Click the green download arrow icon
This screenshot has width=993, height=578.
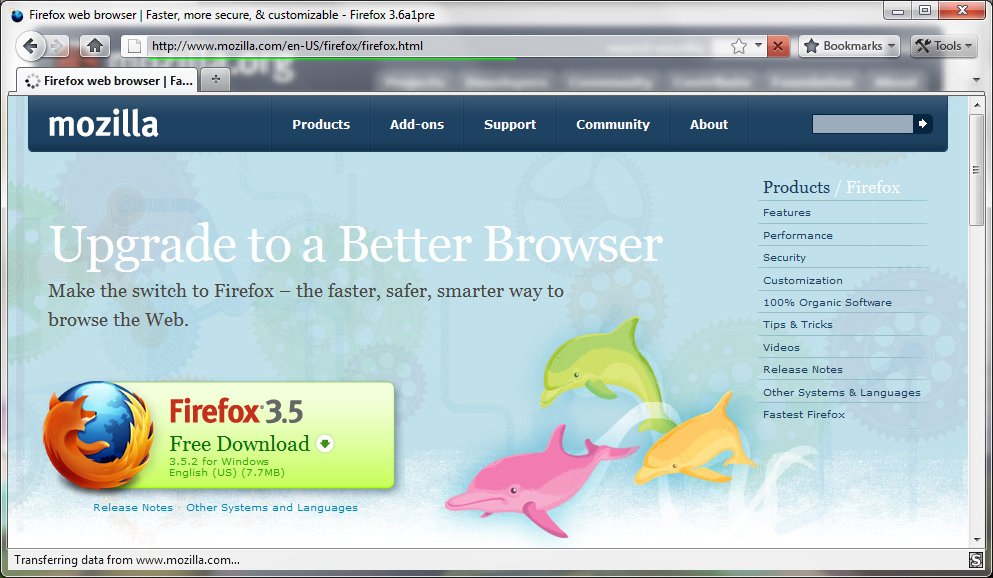pyautogui.click(x=325, y=444)
